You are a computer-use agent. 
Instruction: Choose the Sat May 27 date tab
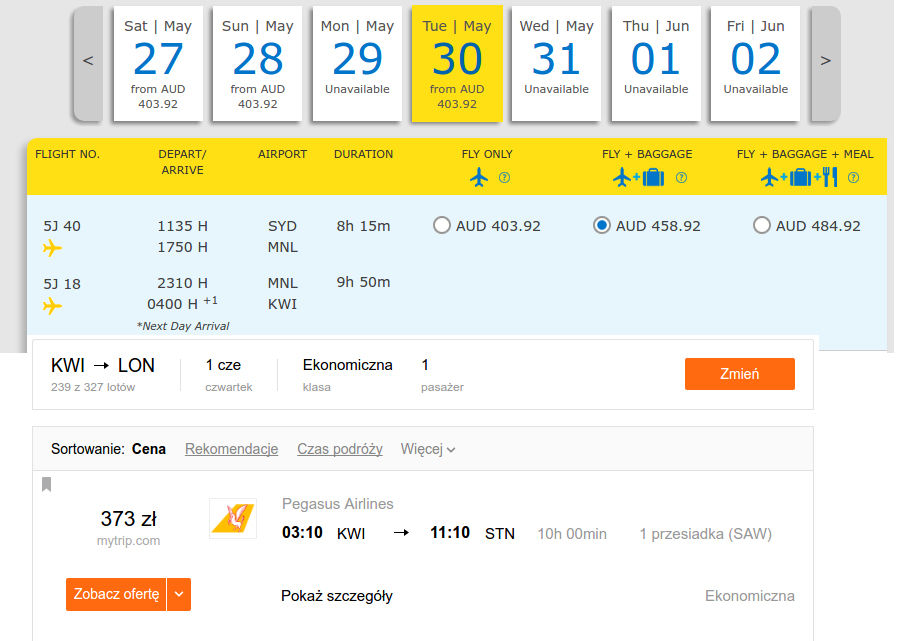(x=158, y=64)
